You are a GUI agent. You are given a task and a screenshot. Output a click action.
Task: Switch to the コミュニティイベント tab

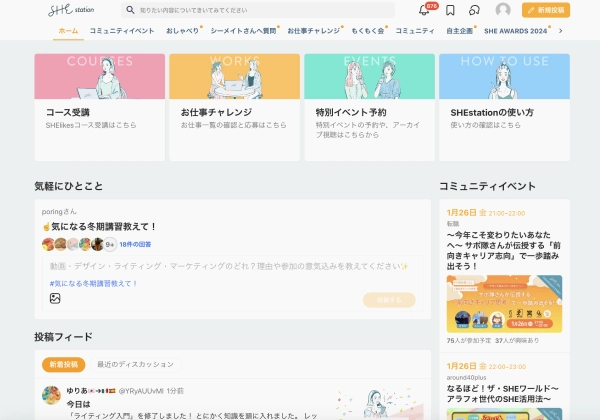[x=122, y=31]
